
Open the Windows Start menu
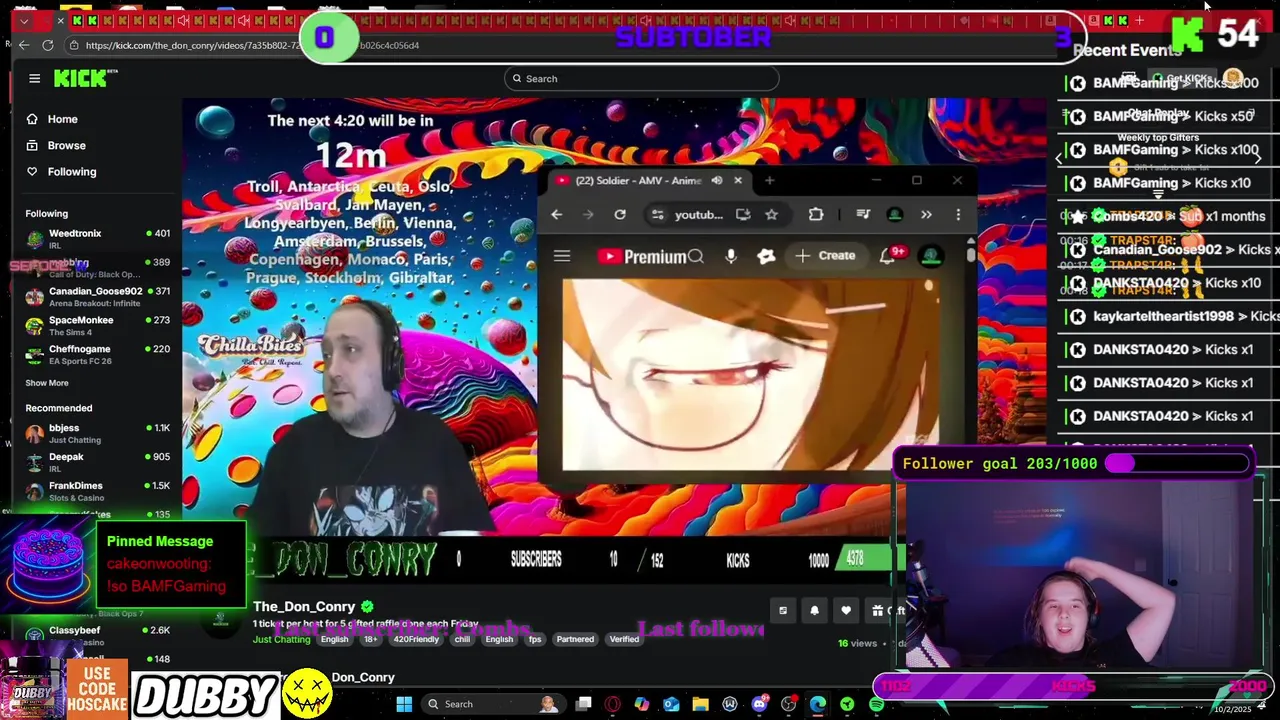click(x=404, y=704)
